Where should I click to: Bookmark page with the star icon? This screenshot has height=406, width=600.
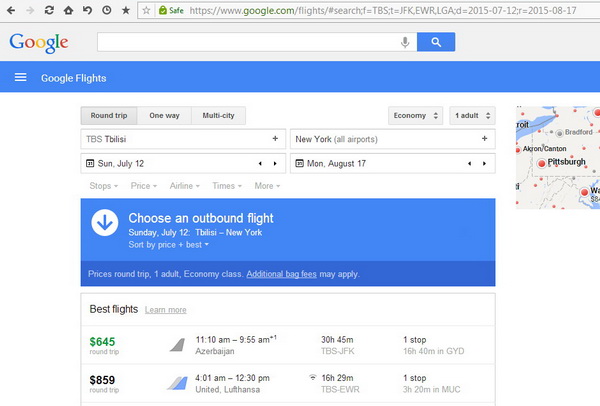tap(125, 10)
